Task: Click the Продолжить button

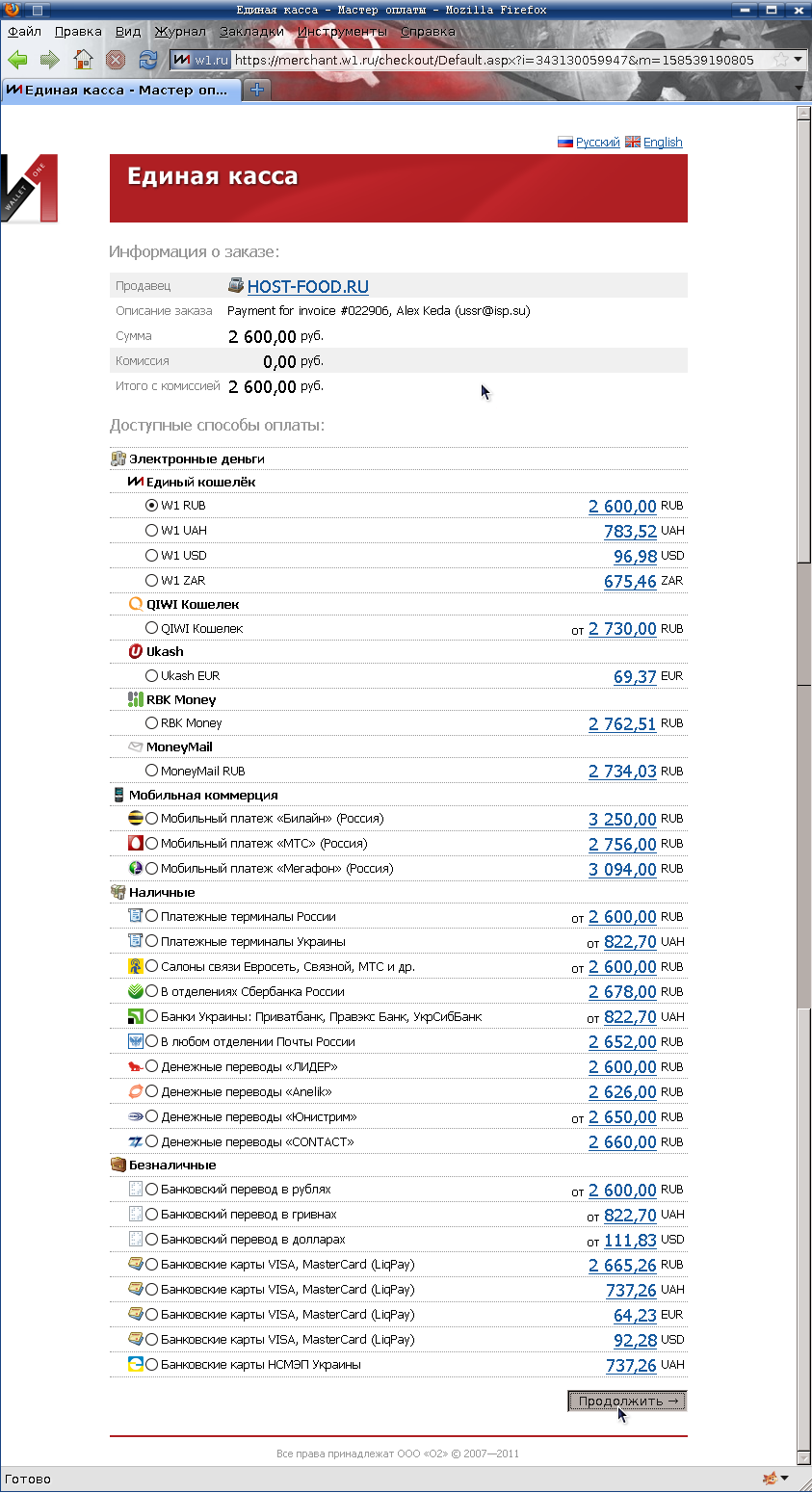Action: pos(627,1401)
